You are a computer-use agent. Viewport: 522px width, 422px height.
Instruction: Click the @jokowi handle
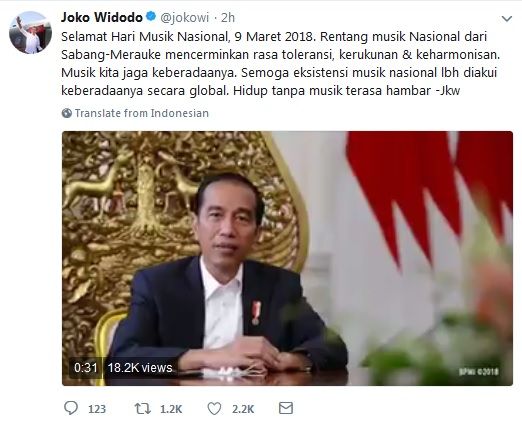pyautogui.click(x=185, y=18)
